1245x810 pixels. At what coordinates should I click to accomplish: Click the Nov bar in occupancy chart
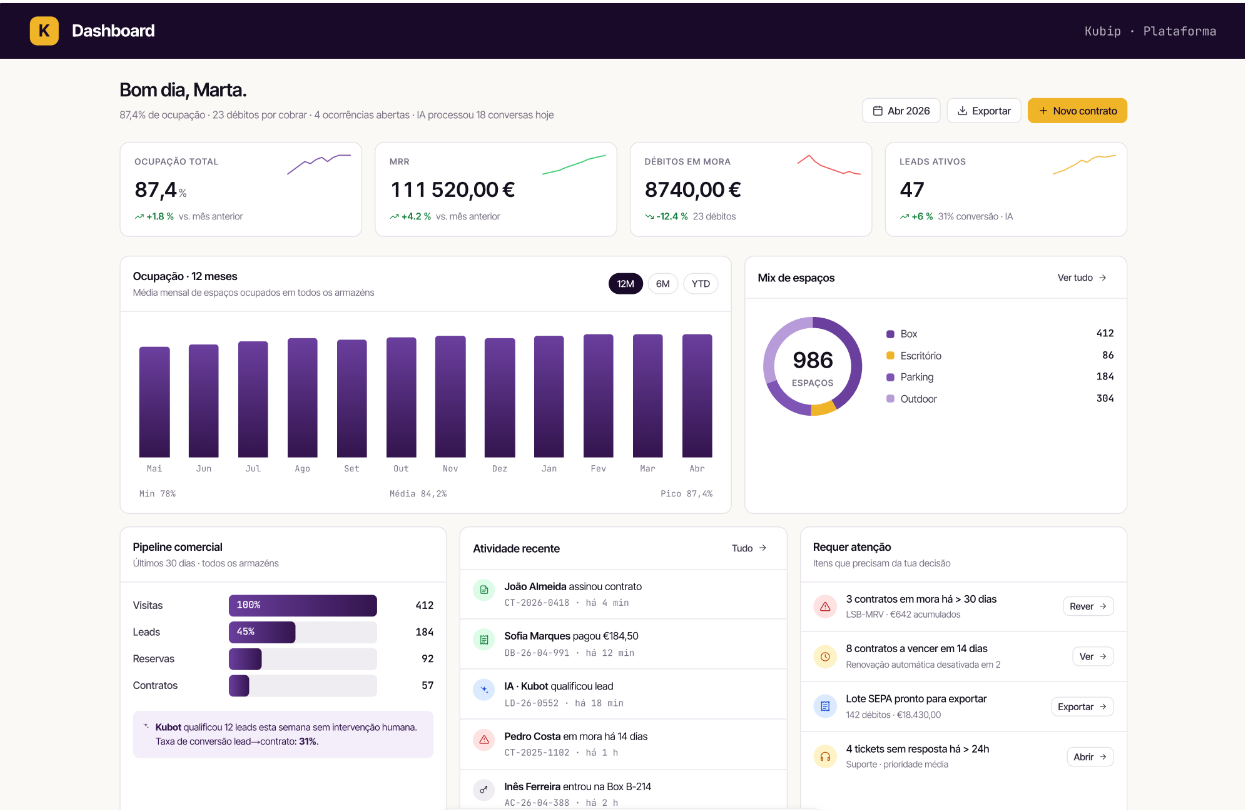point(450,397)
